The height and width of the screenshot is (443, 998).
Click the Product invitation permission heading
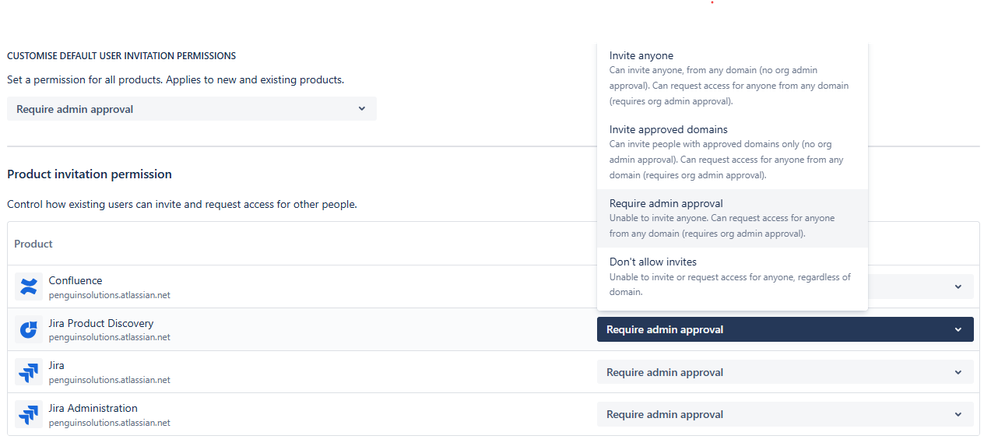(x=89, y=174)
